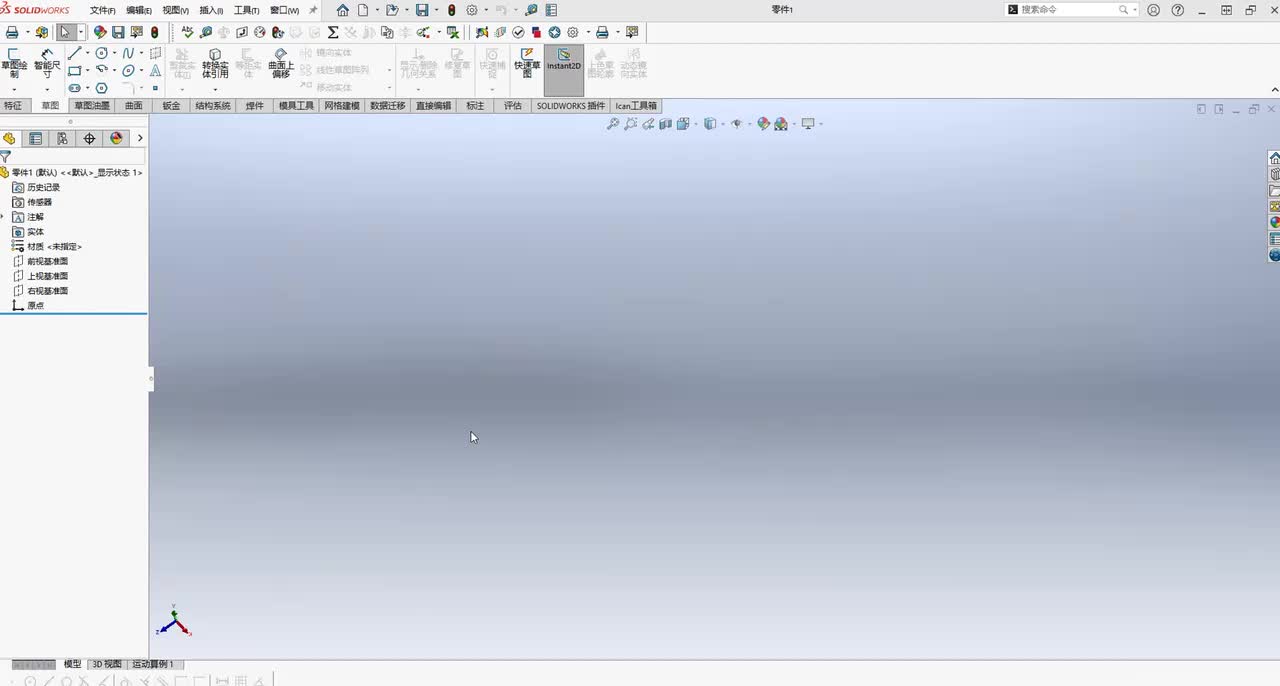Open the circle tool dropdown arrow
The height and width of the screenshot is (686, 1280).
click(x=114, y=53)
